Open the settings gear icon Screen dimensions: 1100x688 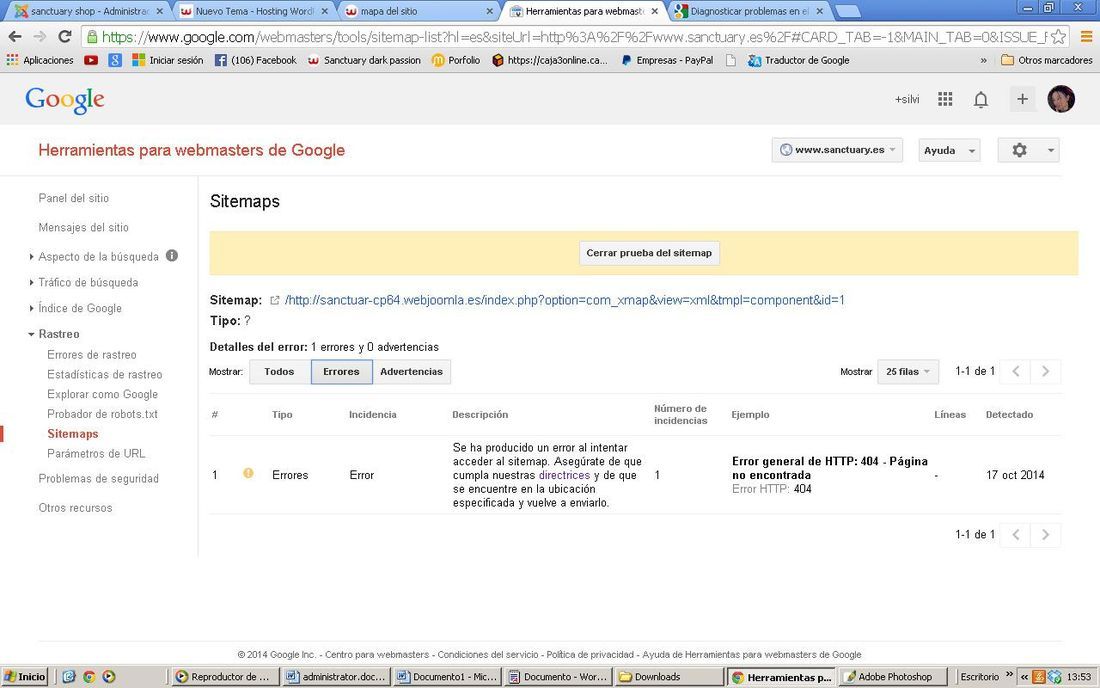tap(1019, 150)
